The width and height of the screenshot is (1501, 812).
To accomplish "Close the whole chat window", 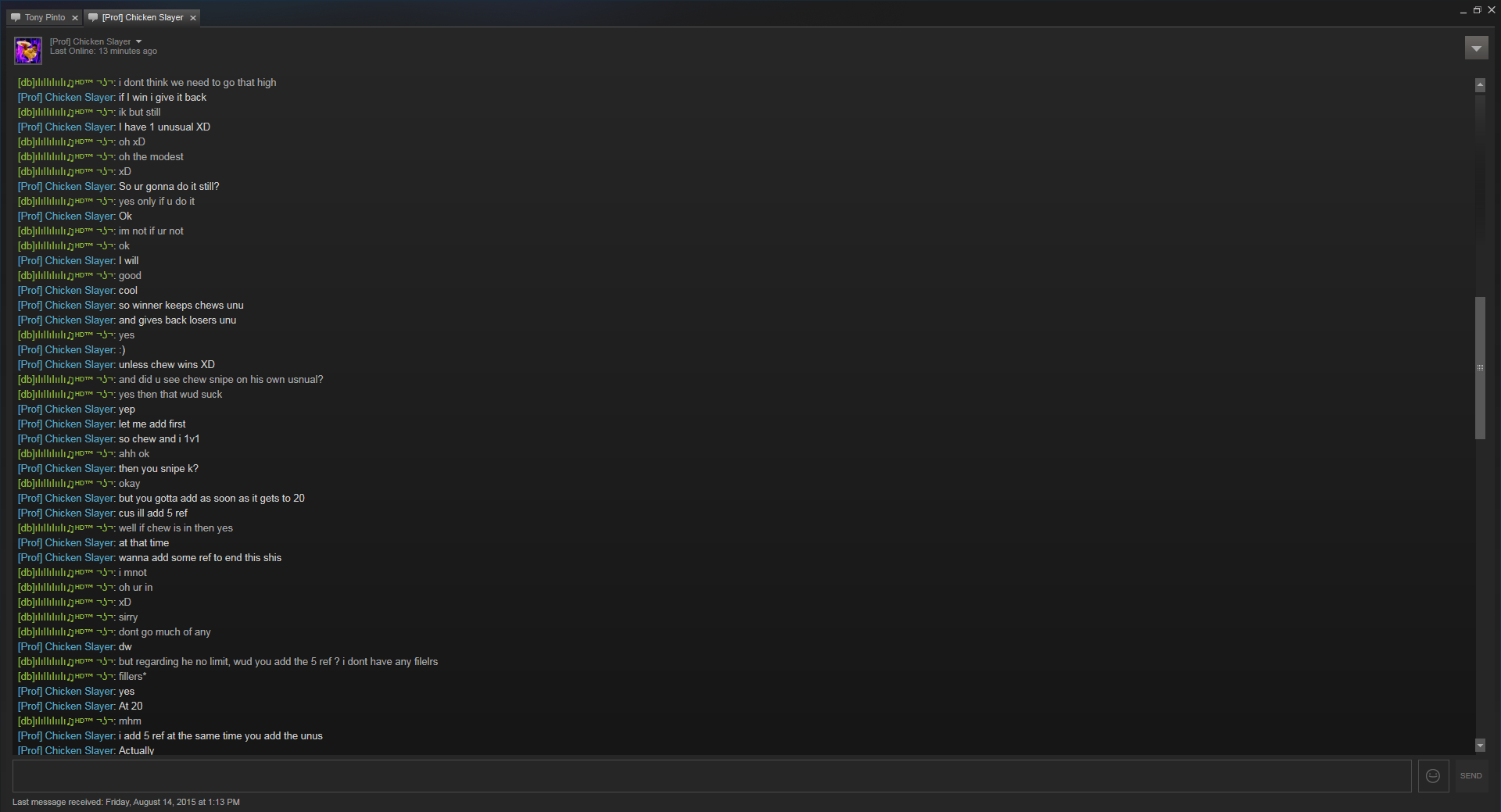I will coord(1491,10).
